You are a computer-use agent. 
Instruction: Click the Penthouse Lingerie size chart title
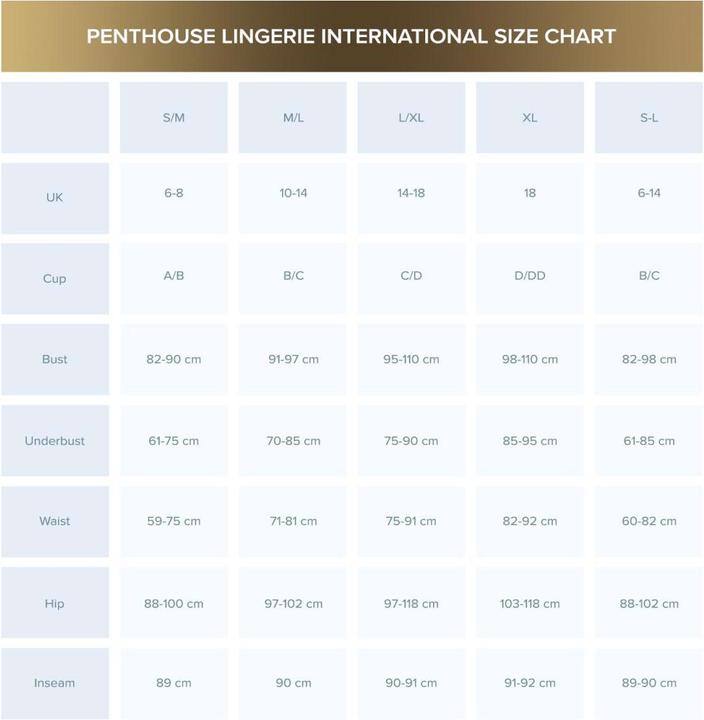tap(351, 37)
